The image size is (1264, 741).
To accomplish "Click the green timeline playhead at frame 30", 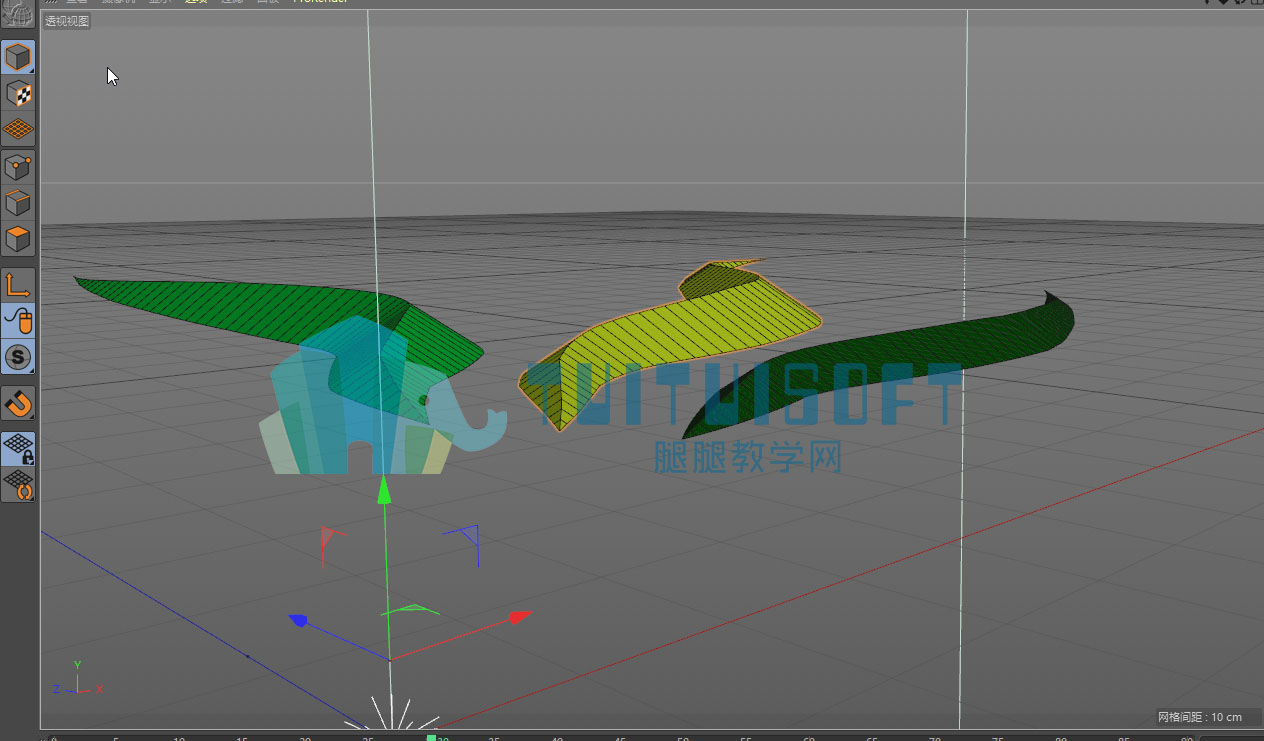I will click(x=431, y=738).
